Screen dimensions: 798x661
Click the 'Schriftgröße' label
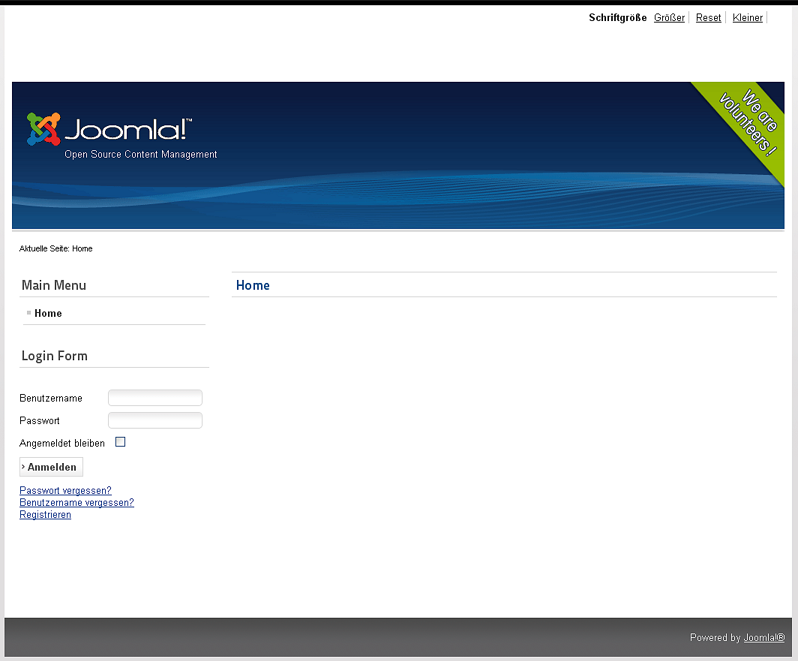pyautogui.click(x=617, y=18)
